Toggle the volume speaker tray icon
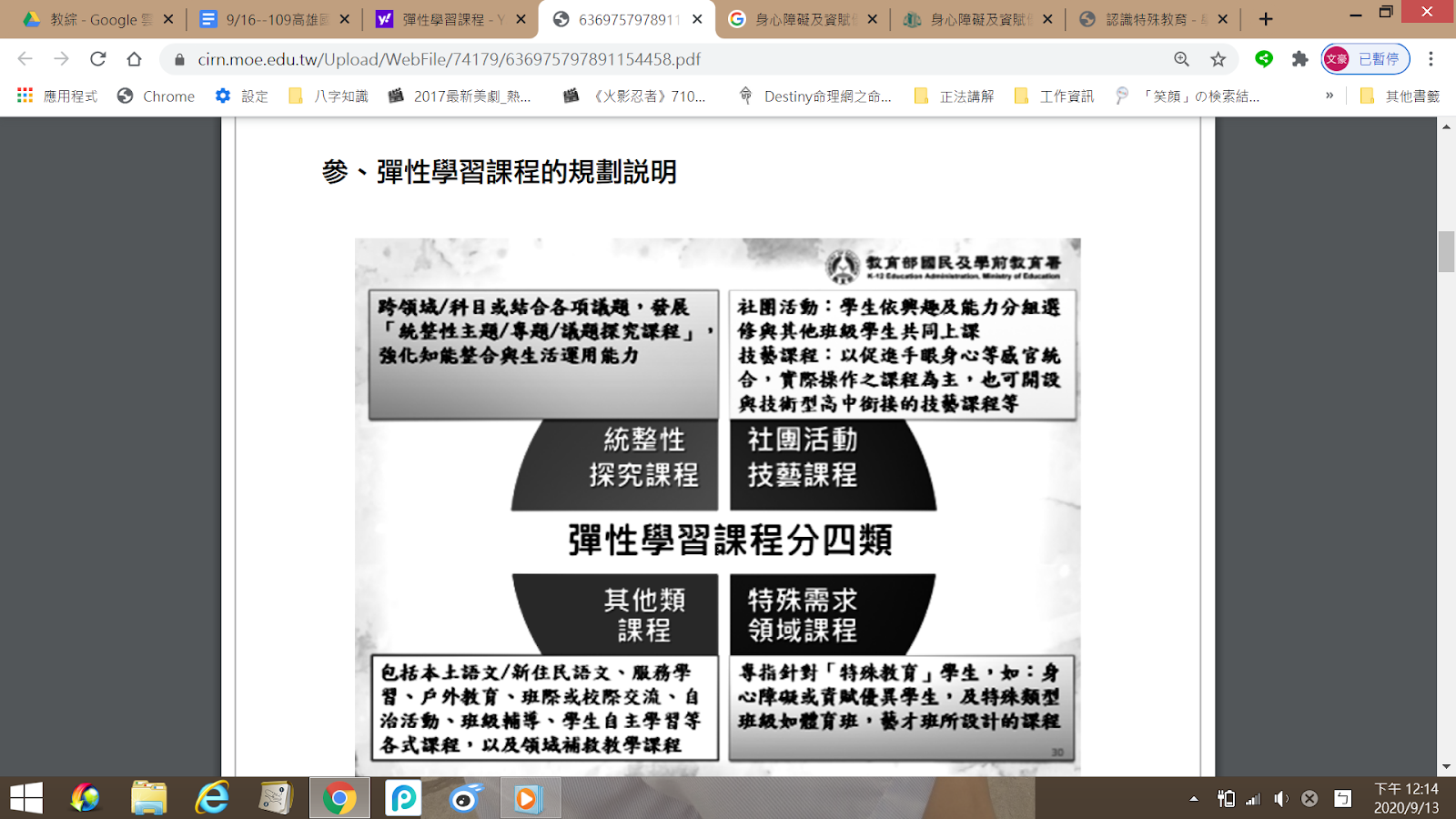 pyautogui.click(x=1281, y=799)
